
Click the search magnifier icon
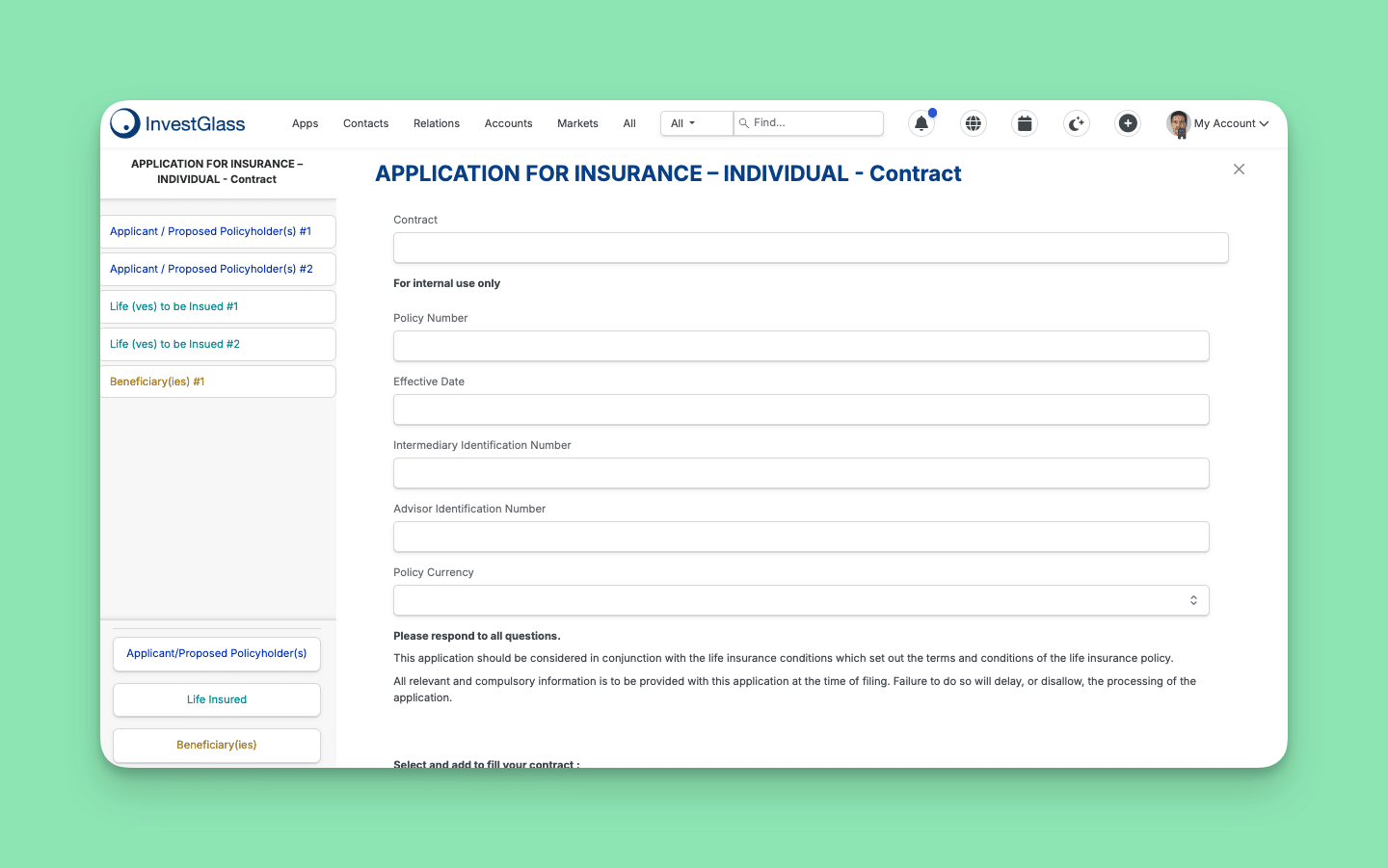pyautogui.click(x=744, y=123)
